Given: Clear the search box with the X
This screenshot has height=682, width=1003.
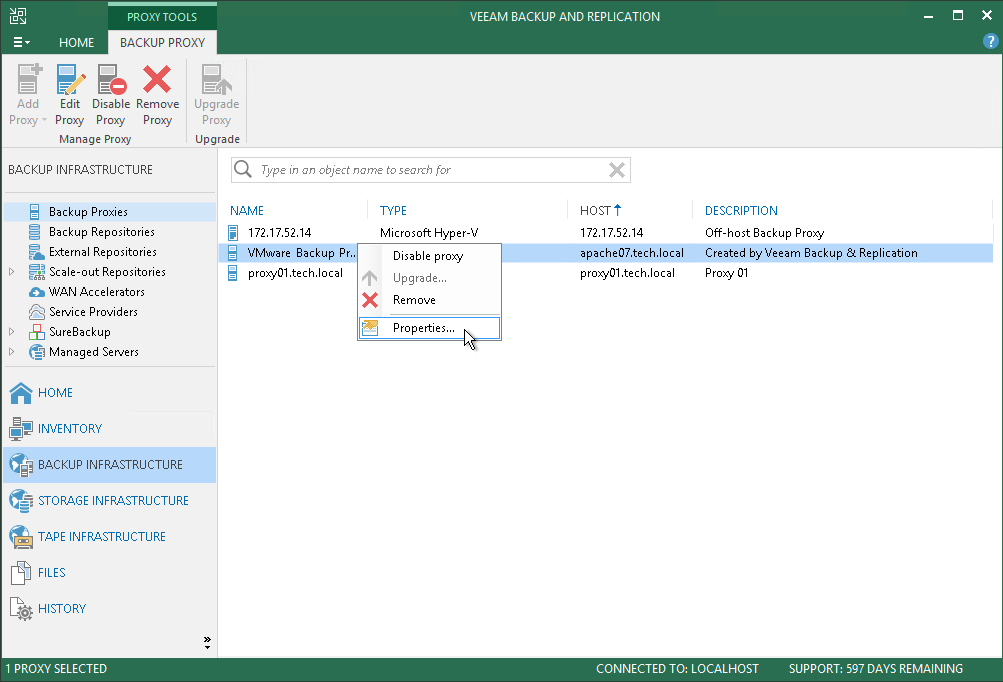Looking at the screenshot, I should (617, 170).
